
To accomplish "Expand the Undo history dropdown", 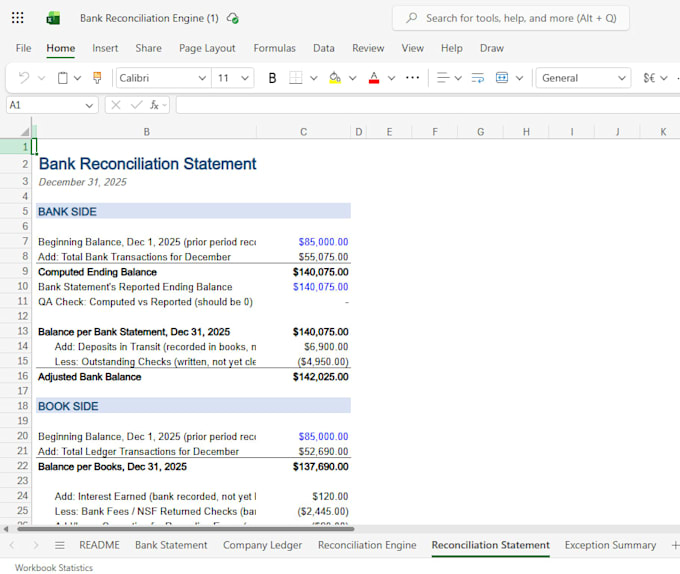I will [42, 78].
